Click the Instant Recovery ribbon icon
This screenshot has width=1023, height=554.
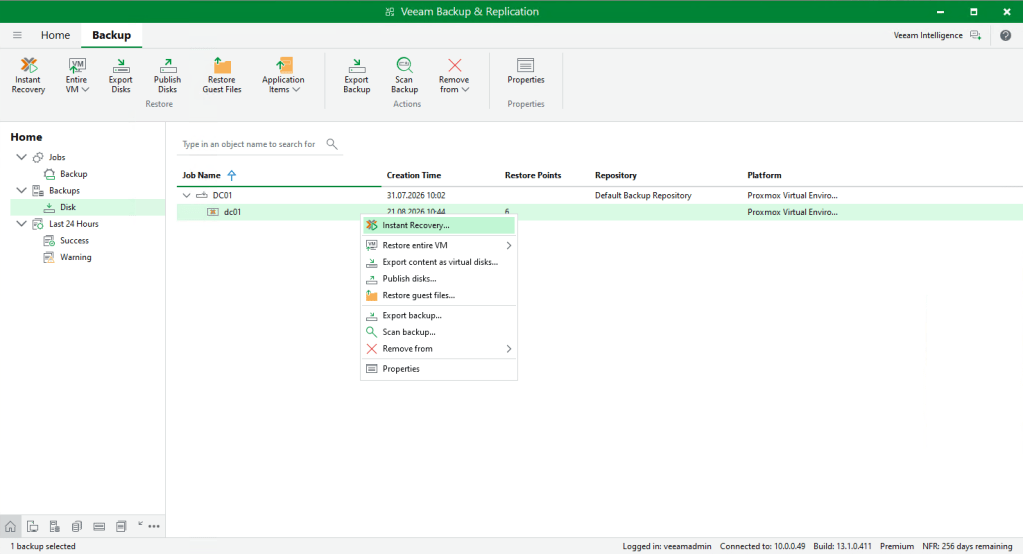[28, 76]
